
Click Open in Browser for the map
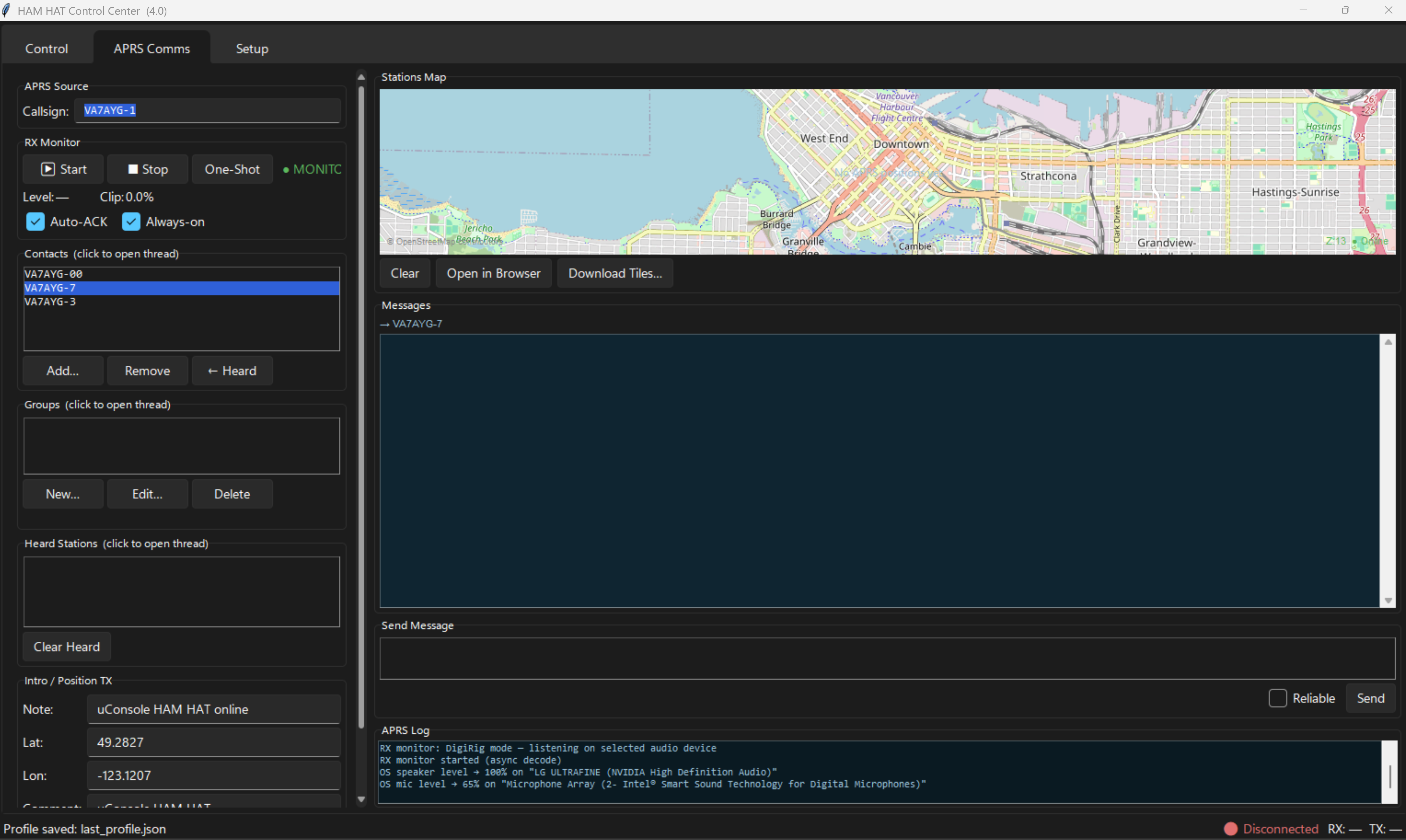point(493,273)
